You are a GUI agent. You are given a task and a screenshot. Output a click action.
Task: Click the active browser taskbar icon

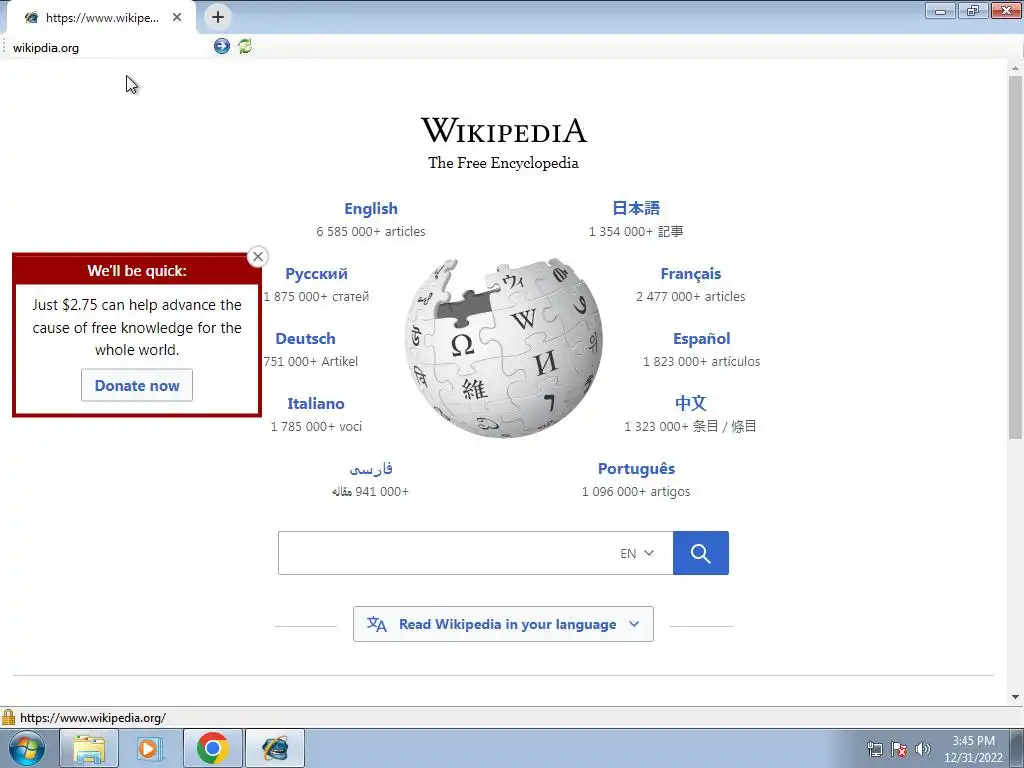[275, 748]
